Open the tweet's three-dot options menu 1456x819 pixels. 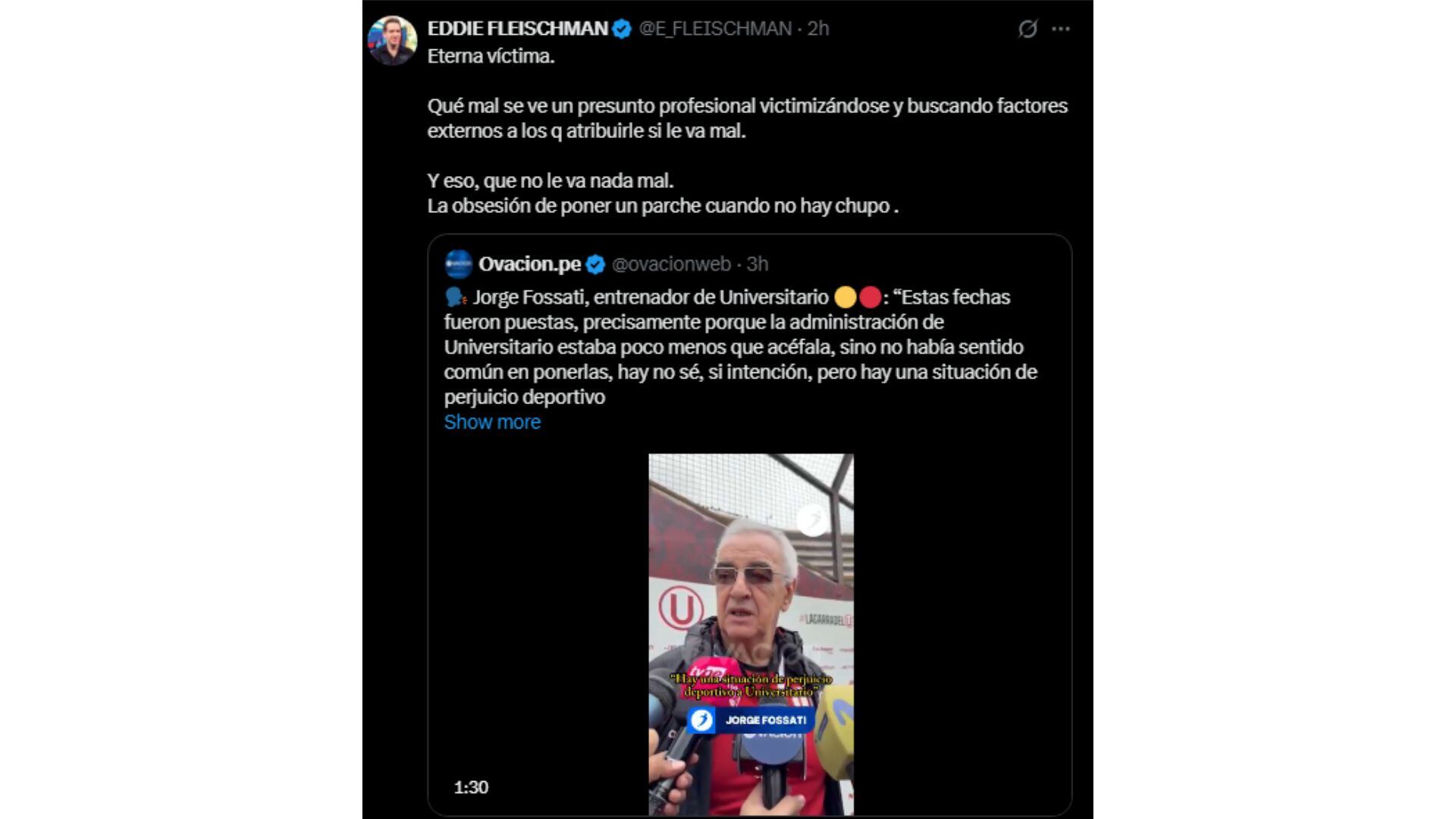tap(1062, 29)
